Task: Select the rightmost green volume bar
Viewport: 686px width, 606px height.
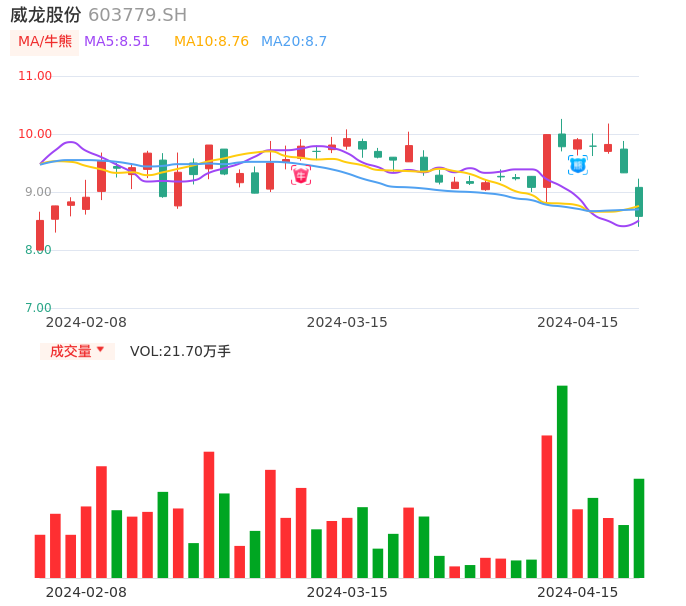Action: pos(639,528)
